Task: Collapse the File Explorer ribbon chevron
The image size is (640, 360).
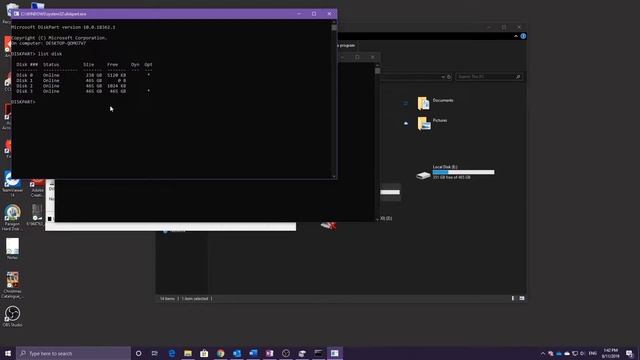Action: click(516, 36)
